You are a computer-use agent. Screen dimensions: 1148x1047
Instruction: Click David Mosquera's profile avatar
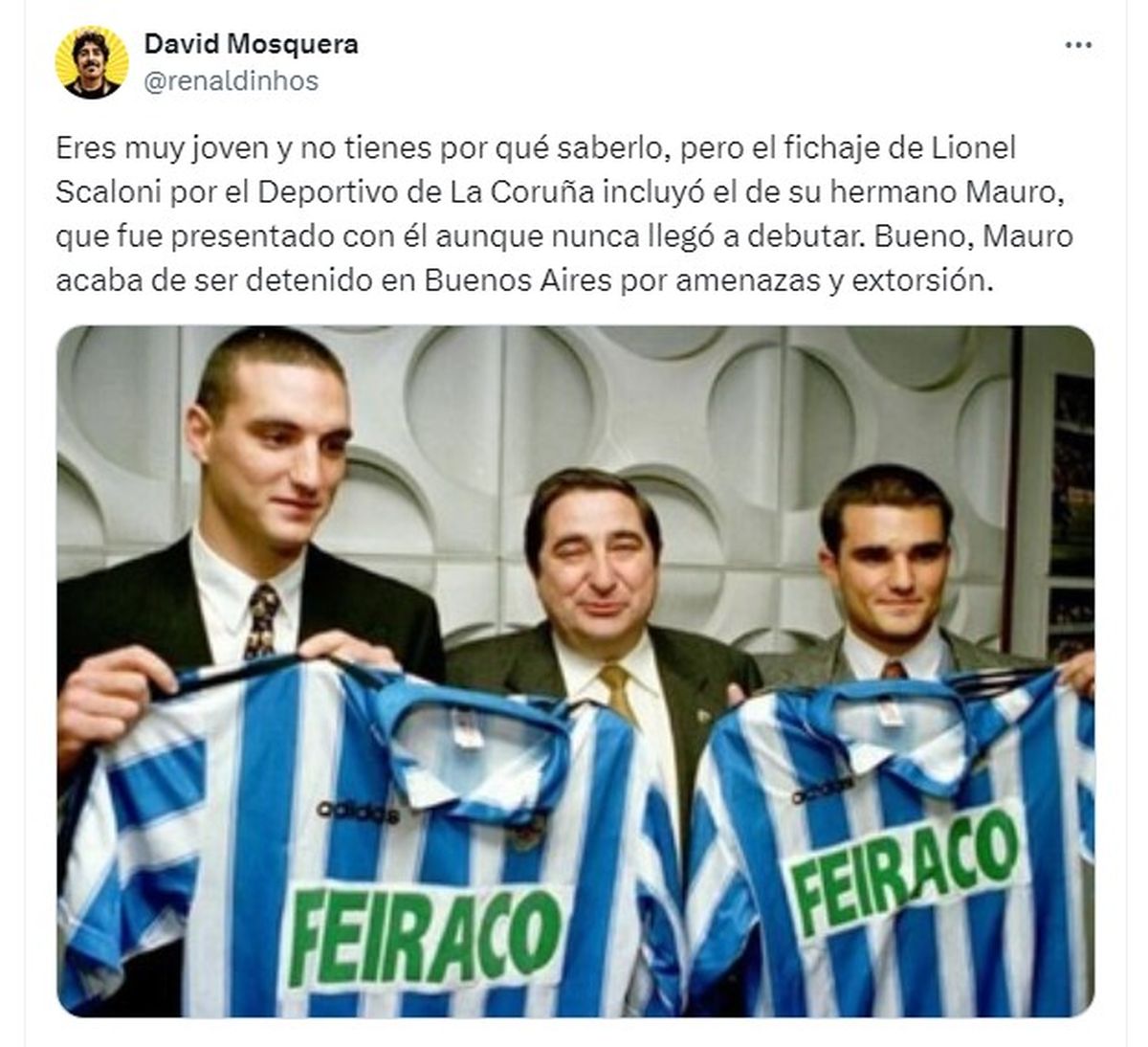pyautogui.click(x=92, y=62)
